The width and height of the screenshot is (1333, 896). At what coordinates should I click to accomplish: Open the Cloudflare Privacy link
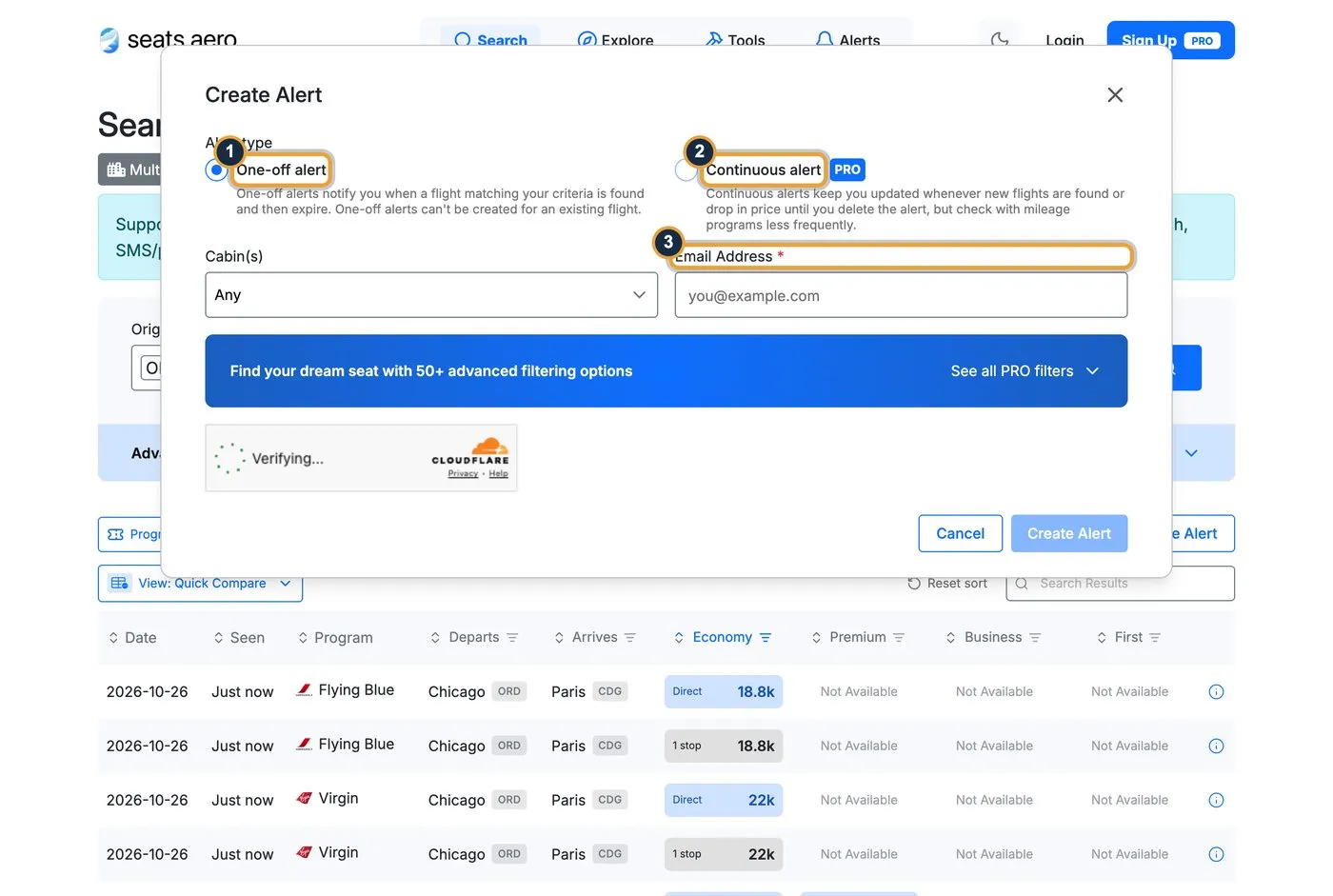tap(463, 474)
